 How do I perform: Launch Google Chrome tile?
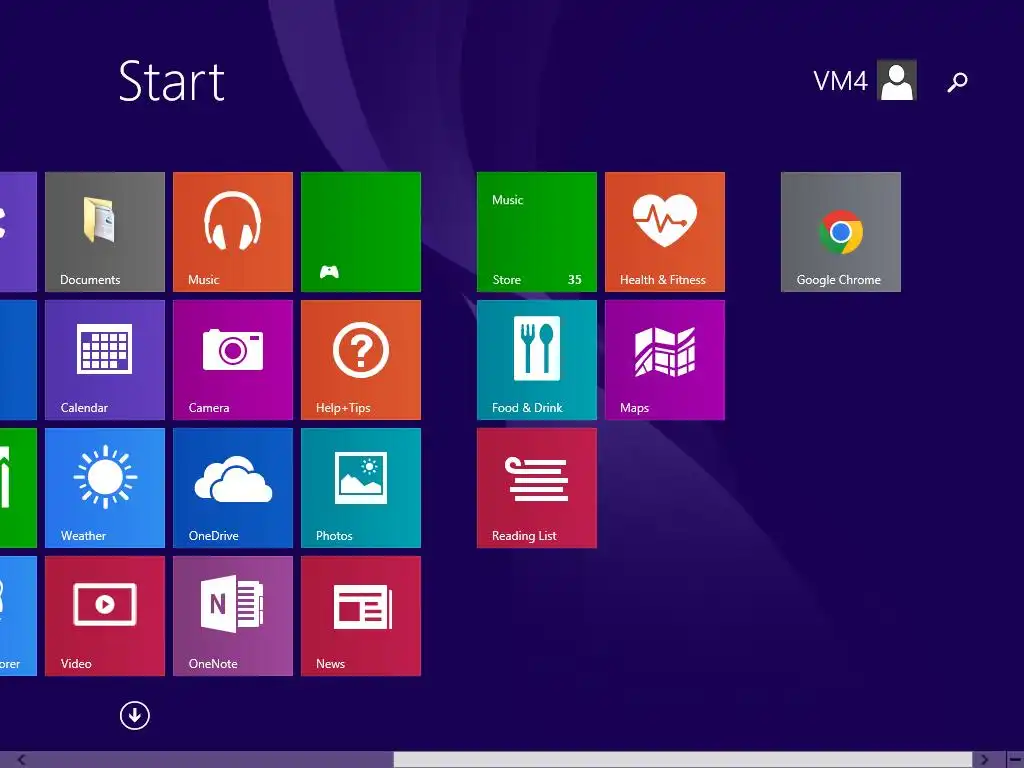(x=840, y=232)
